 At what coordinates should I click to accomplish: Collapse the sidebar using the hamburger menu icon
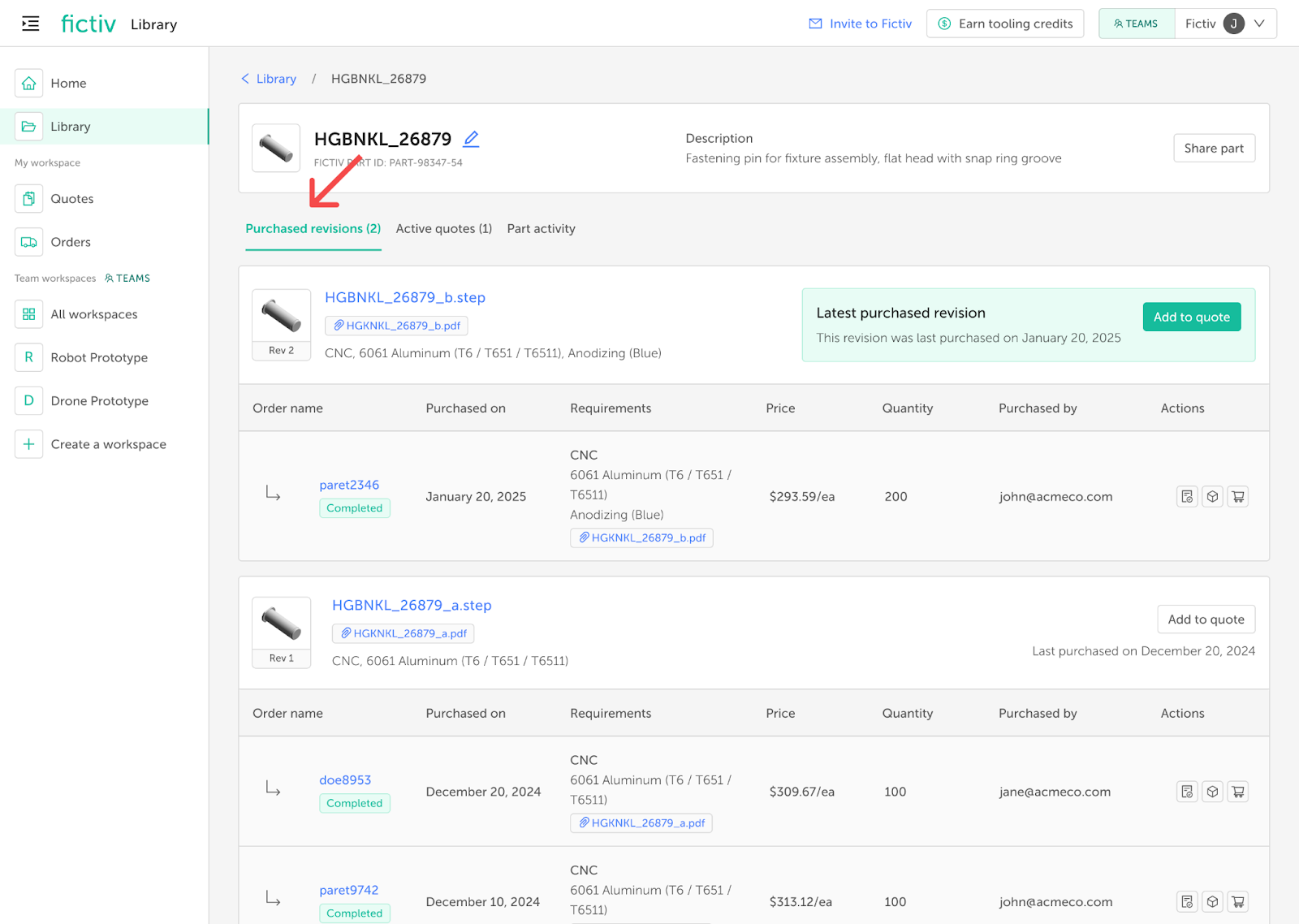pyautogui.click(x=30, y=24)
